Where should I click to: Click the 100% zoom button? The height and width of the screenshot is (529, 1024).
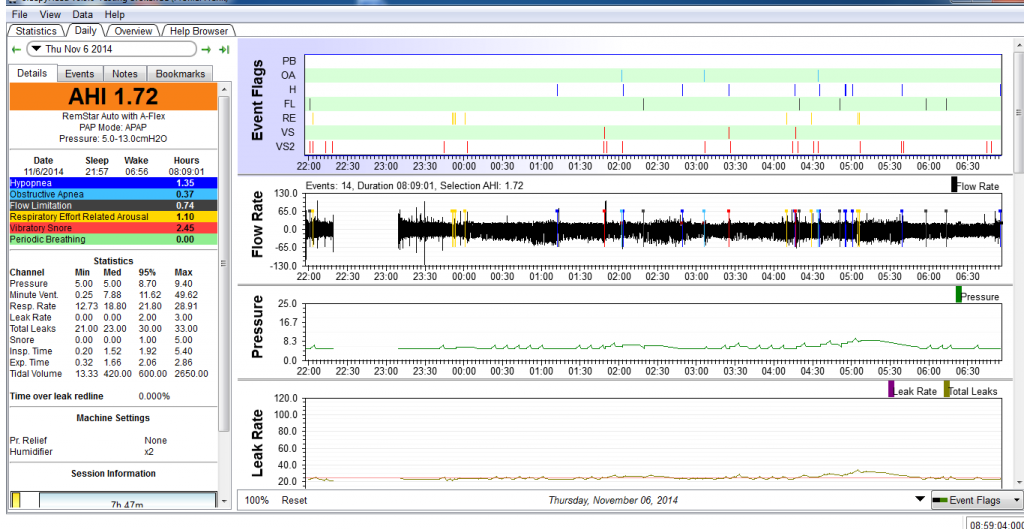click(257, 500)
